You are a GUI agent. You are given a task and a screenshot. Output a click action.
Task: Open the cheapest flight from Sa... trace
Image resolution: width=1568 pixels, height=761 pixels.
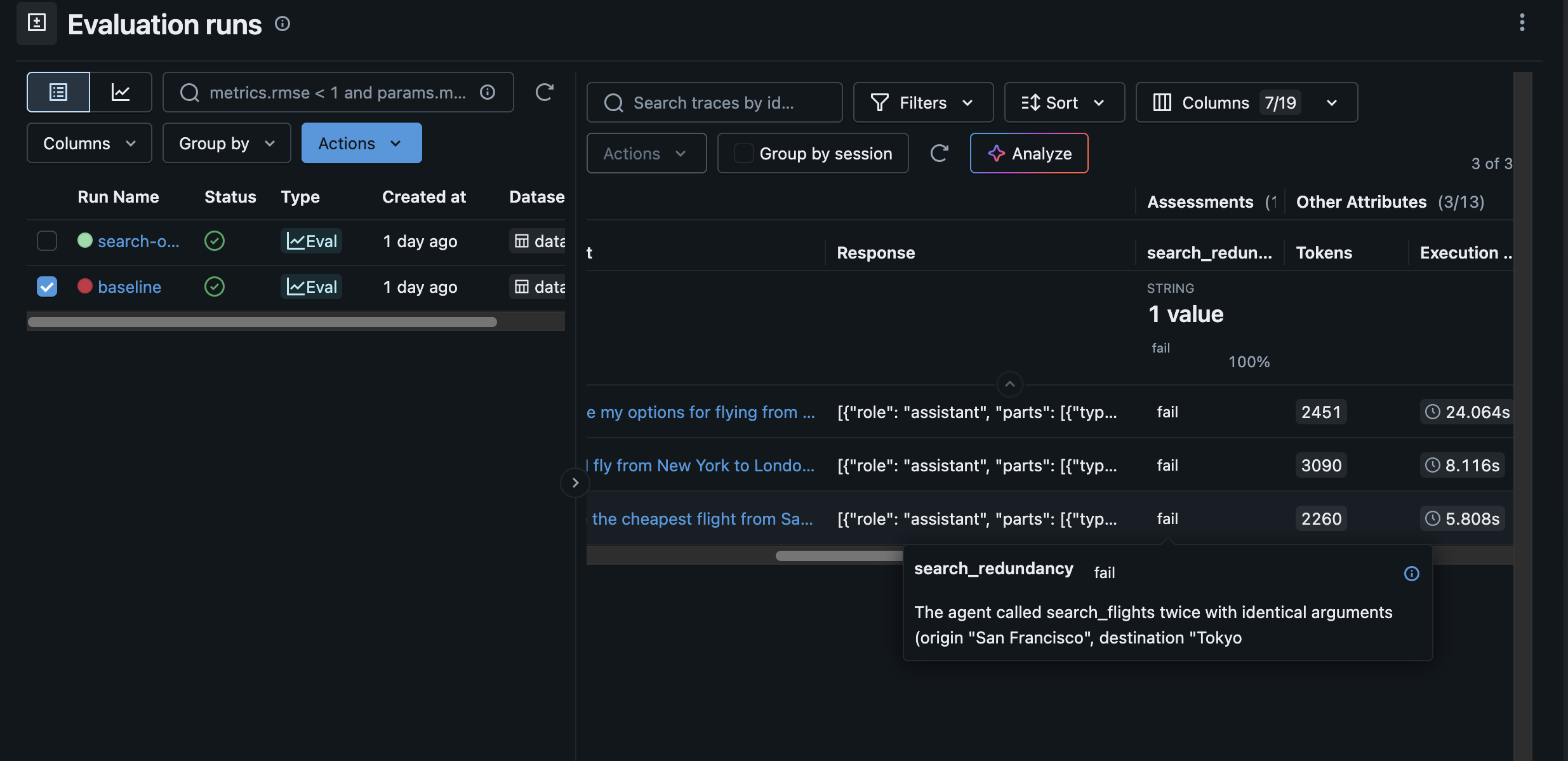tap(701, 518)
